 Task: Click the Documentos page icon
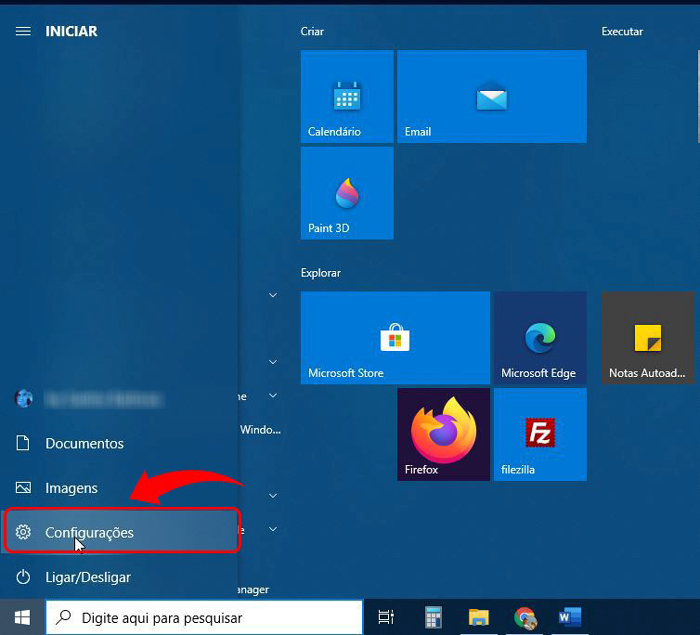point(23,443)
